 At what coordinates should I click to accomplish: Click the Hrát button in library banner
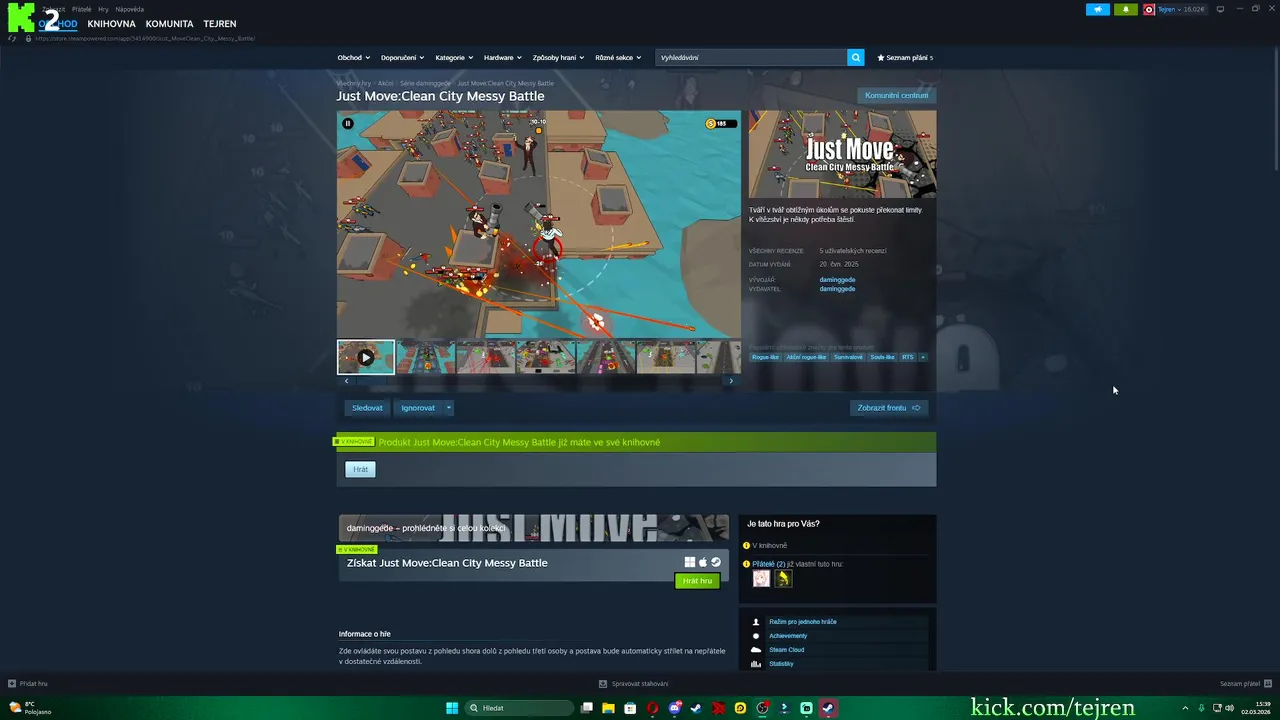360,469
